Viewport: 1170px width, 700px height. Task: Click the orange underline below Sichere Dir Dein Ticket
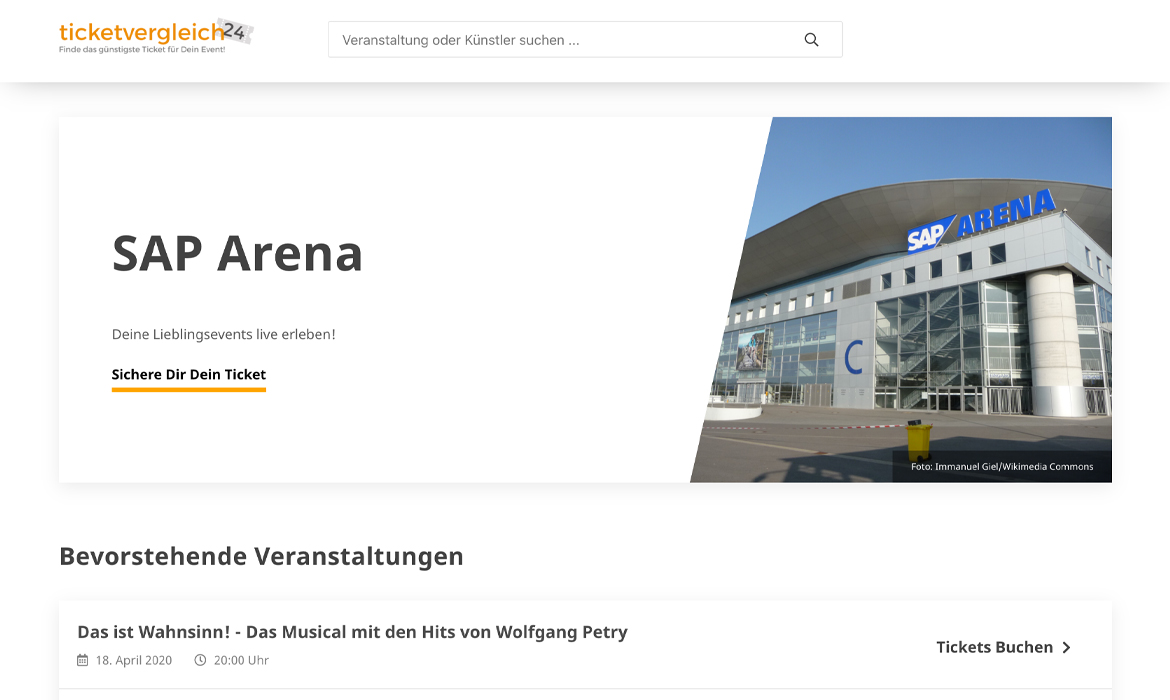(x=189, y=389)
